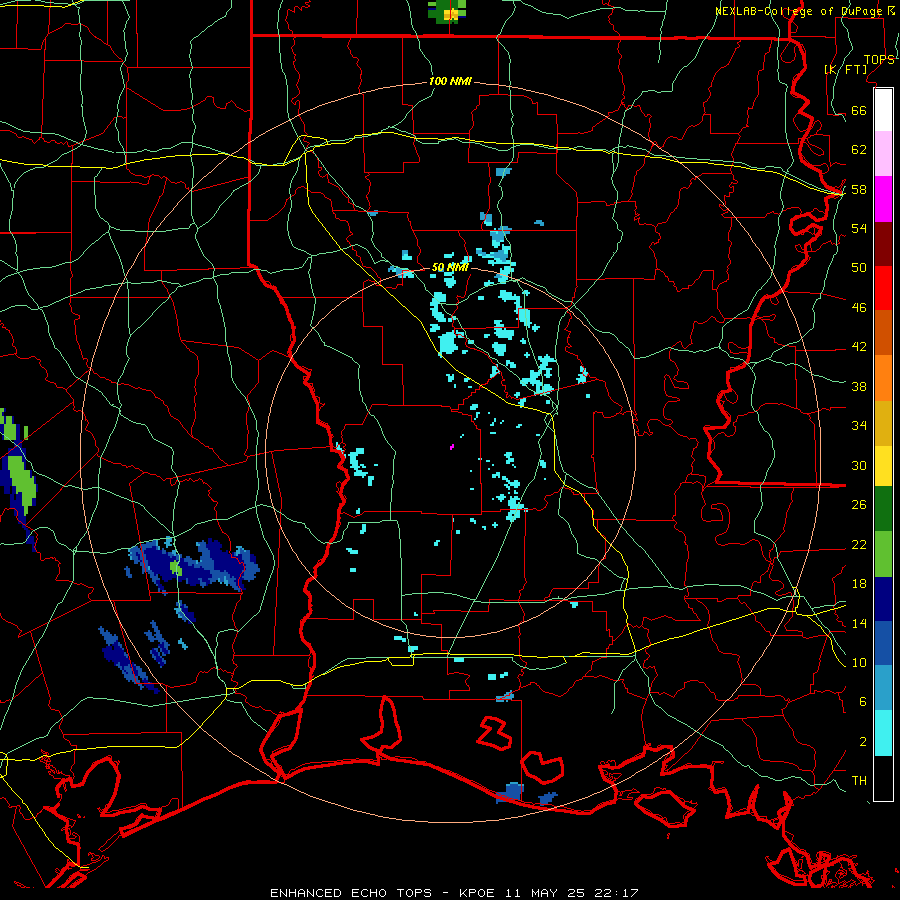Click the light green legend band
Image resolution: width=900 pixels, height=900 pixels.
coord(883,554)
